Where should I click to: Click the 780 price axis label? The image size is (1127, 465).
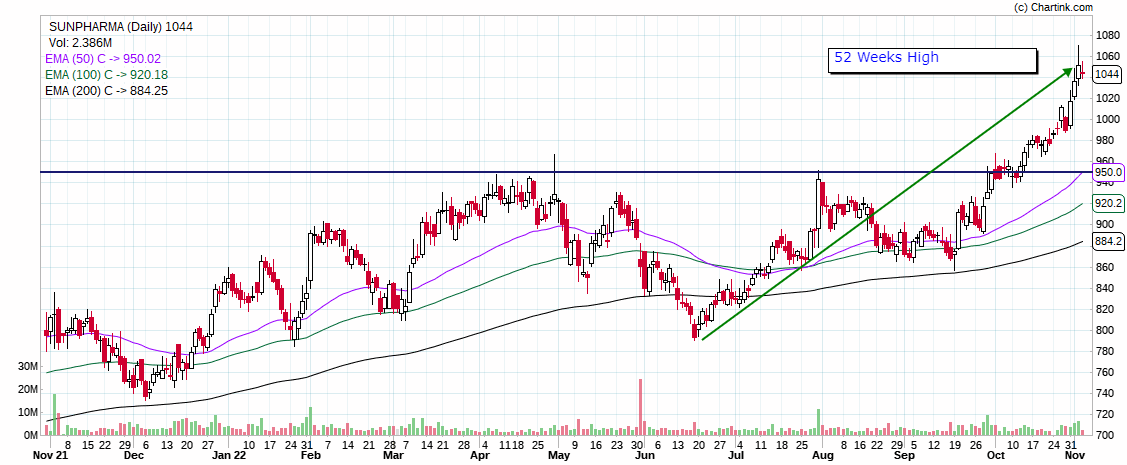[x=1104, y=351]
